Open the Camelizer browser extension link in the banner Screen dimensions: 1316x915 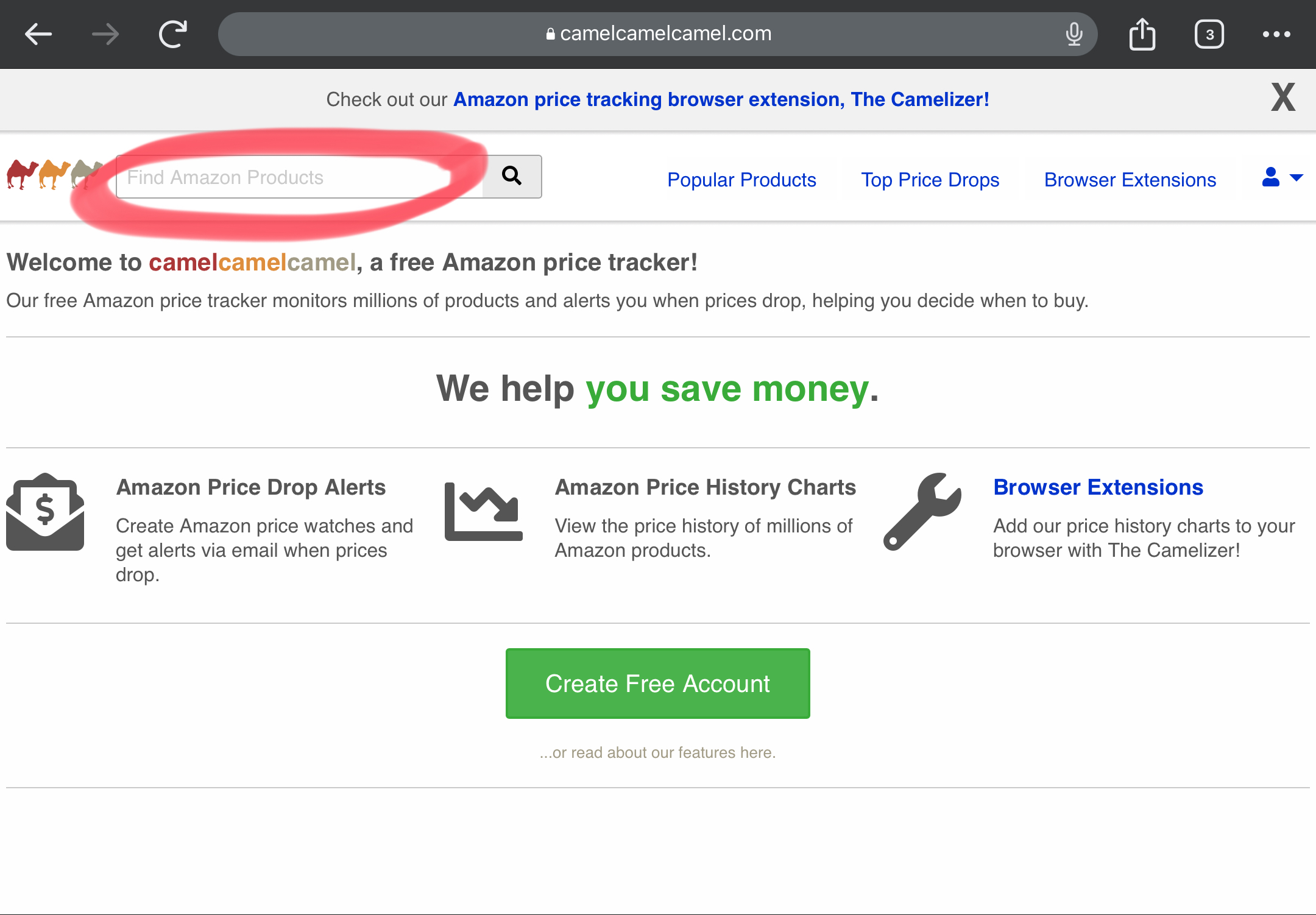721,99
